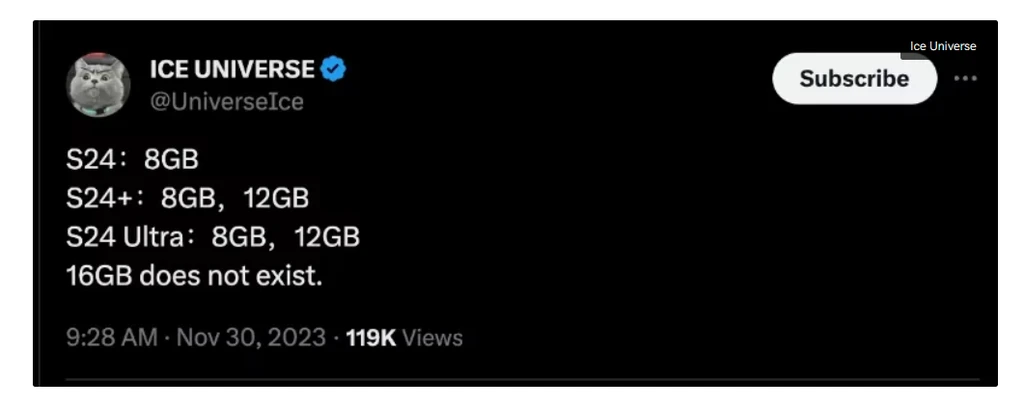Select the Nov 30, 2023 date
The height and width of the screenshot is (407, 1024).
(x=251, y=338)
